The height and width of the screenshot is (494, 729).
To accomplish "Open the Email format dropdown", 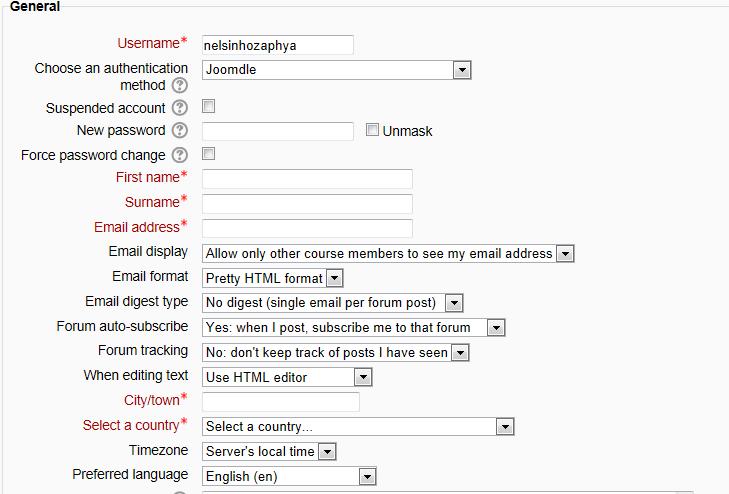I will (x=273, y=278).
